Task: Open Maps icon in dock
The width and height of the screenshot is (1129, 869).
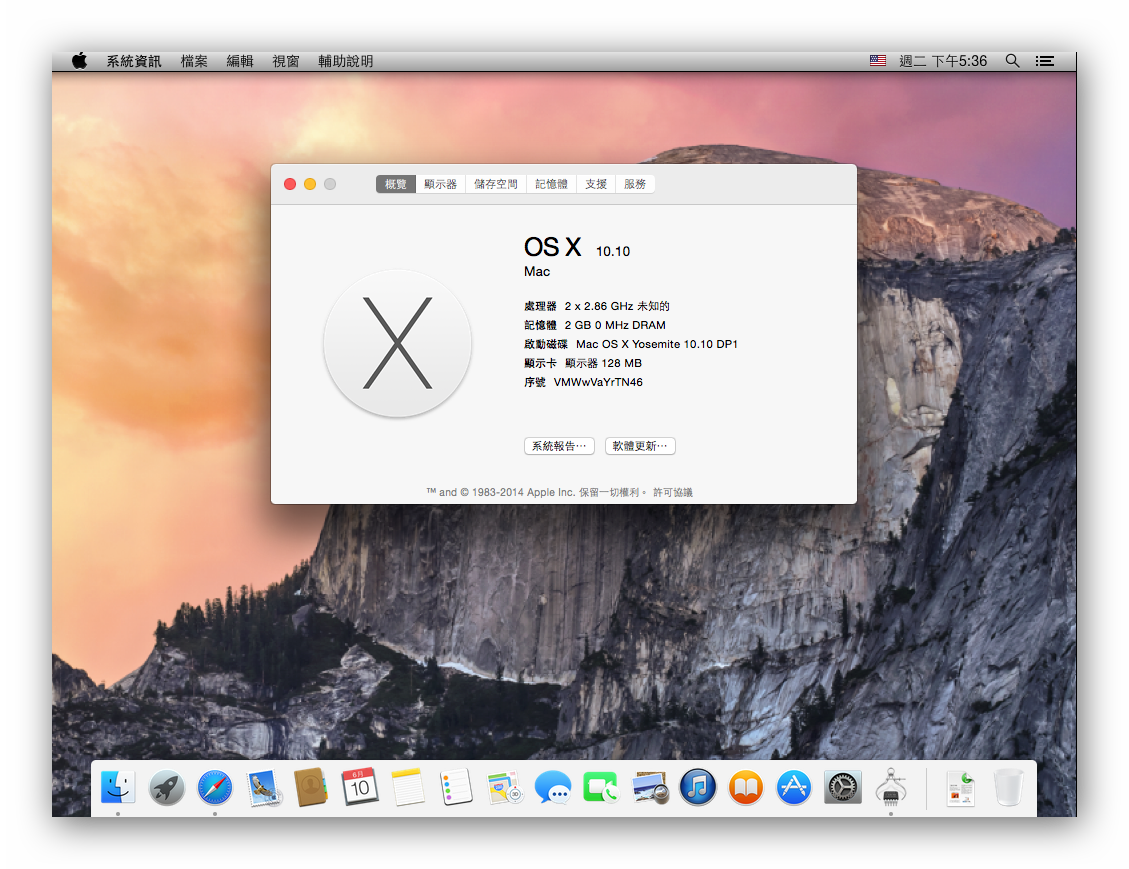Action: pyautogui.click(x=504, y=787)
